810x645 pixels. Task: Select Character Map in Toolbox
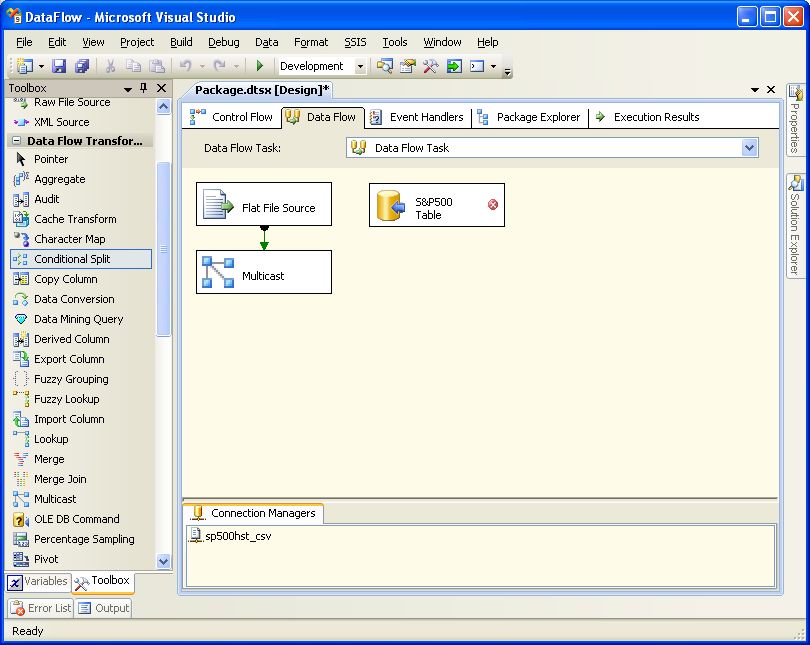[81, 239]
